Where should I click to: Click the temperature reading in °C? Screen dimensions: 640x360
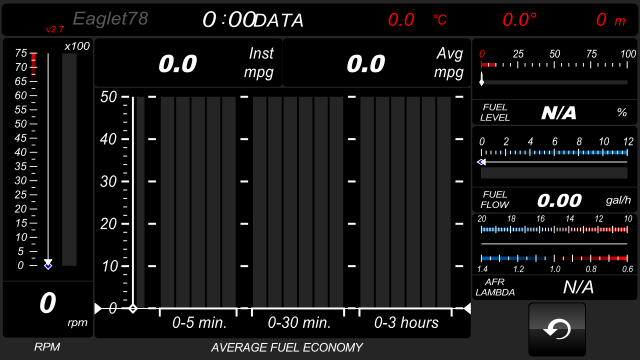pyautogui.click(x=417, y=20)
